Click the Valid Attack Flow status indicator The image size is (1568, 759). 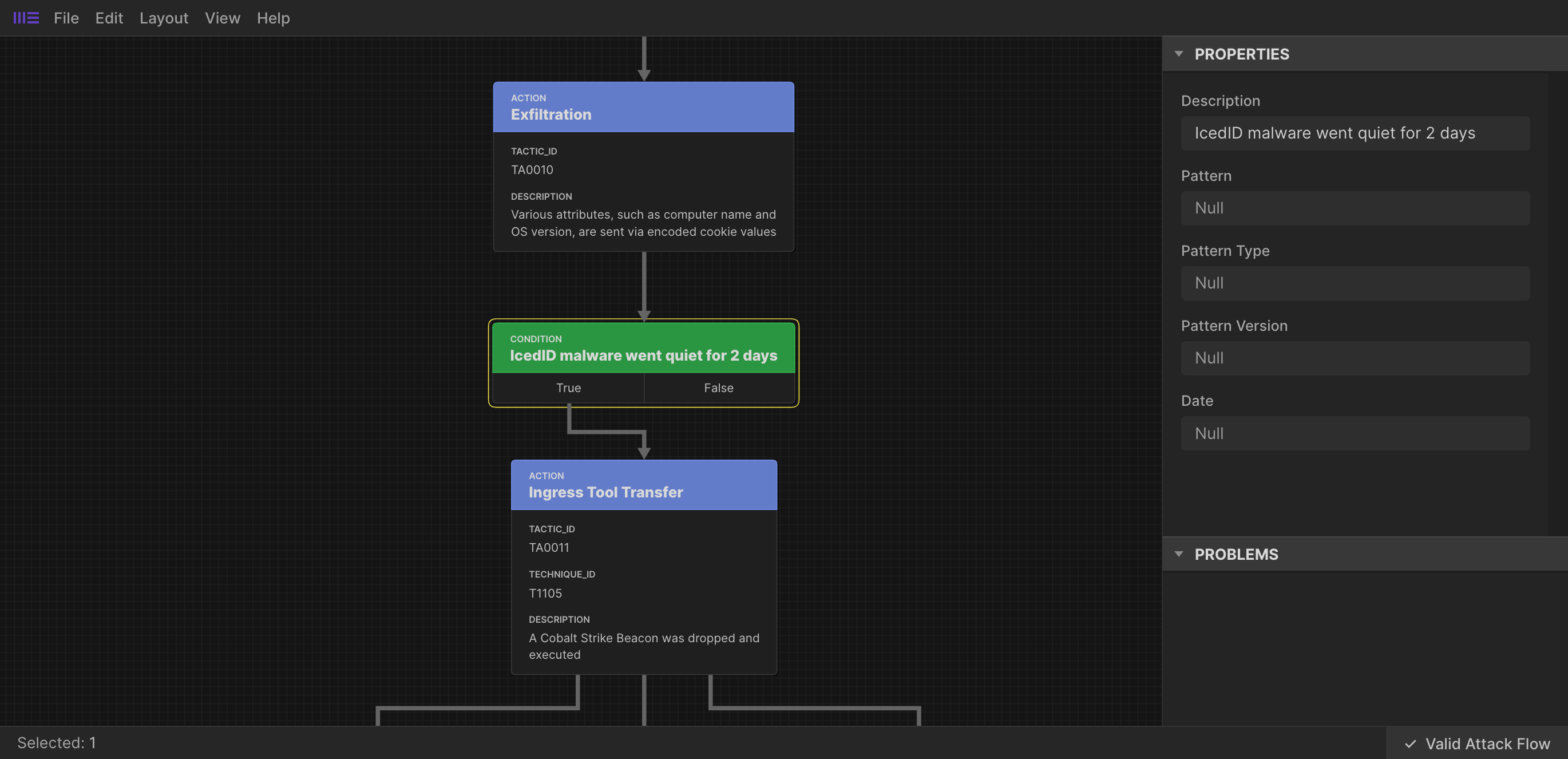click(1476, 743)
